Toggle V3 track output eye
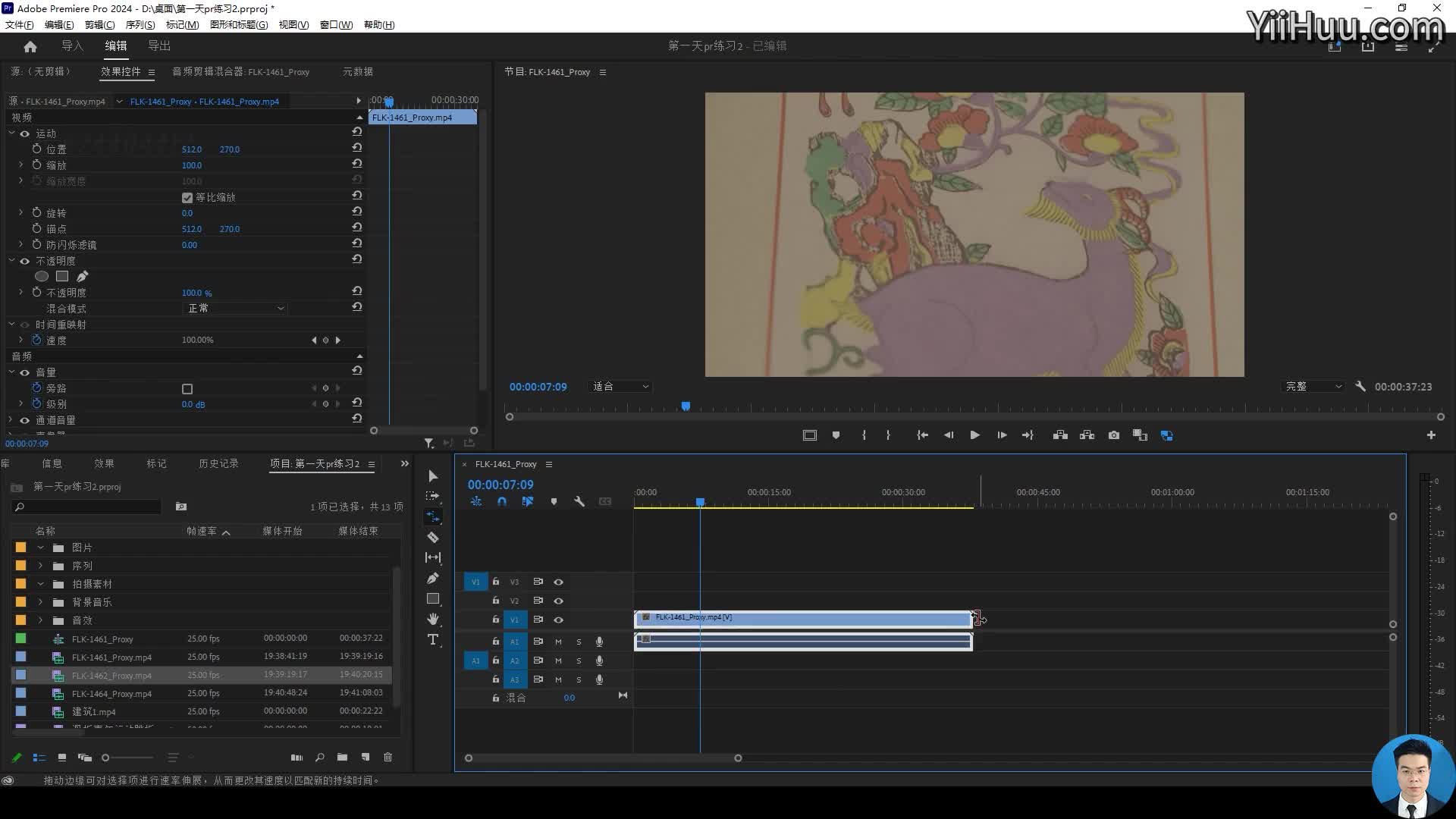1456x819 pixels. (558, 582)
